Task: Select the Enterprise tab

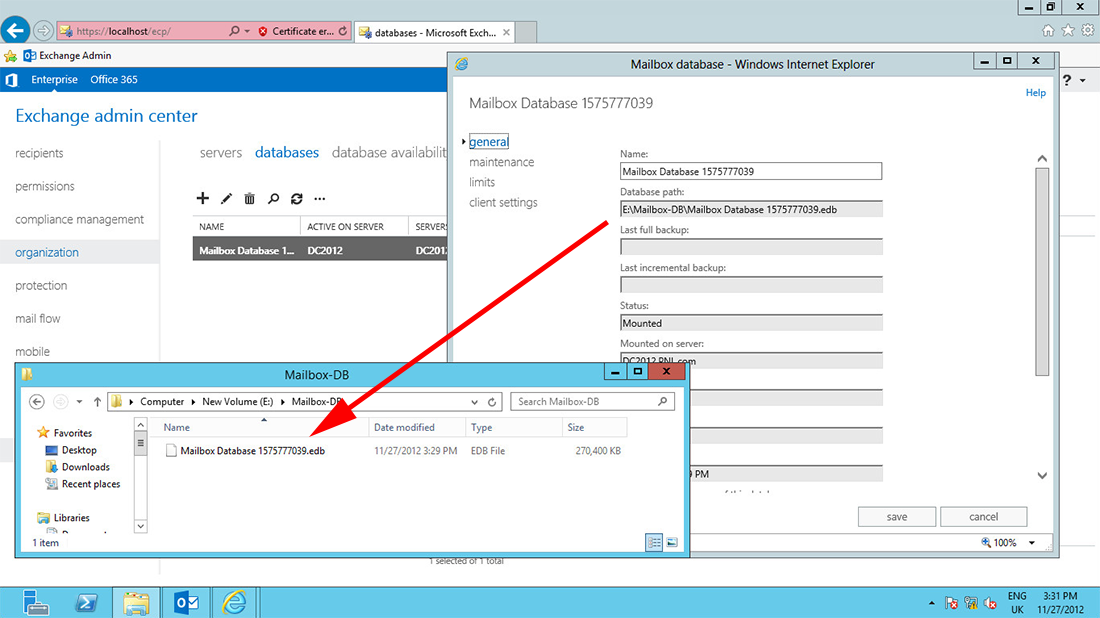Action: pyautogui.click(x=54, y=79)
